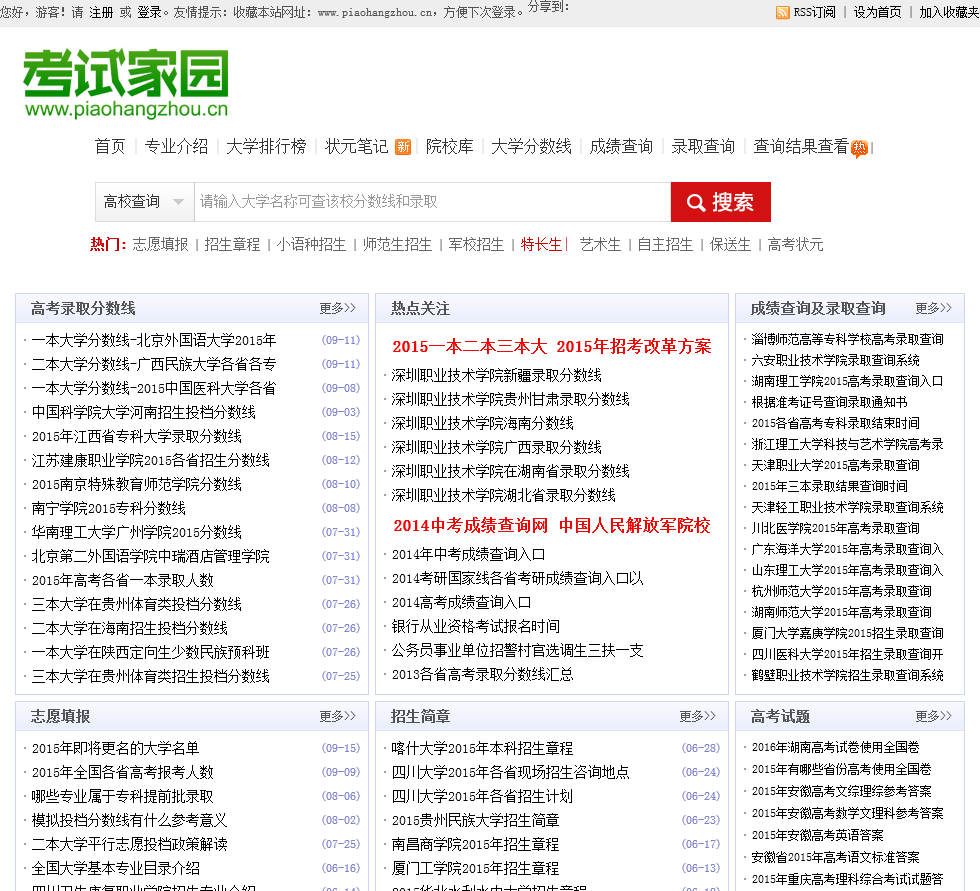
Task: Open 2015年江西省专科大学录取分数线 article
Action: (x=137, y=436)
